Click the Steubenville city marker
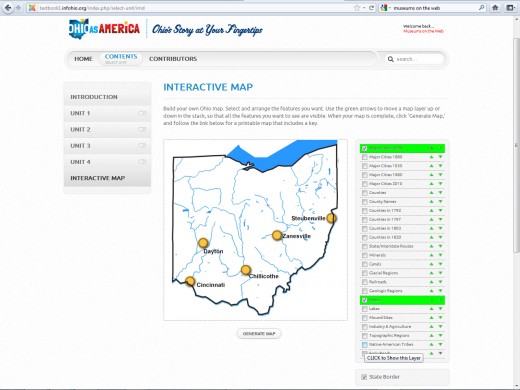This screenshot has height=390, width=520. coord(331,218)
